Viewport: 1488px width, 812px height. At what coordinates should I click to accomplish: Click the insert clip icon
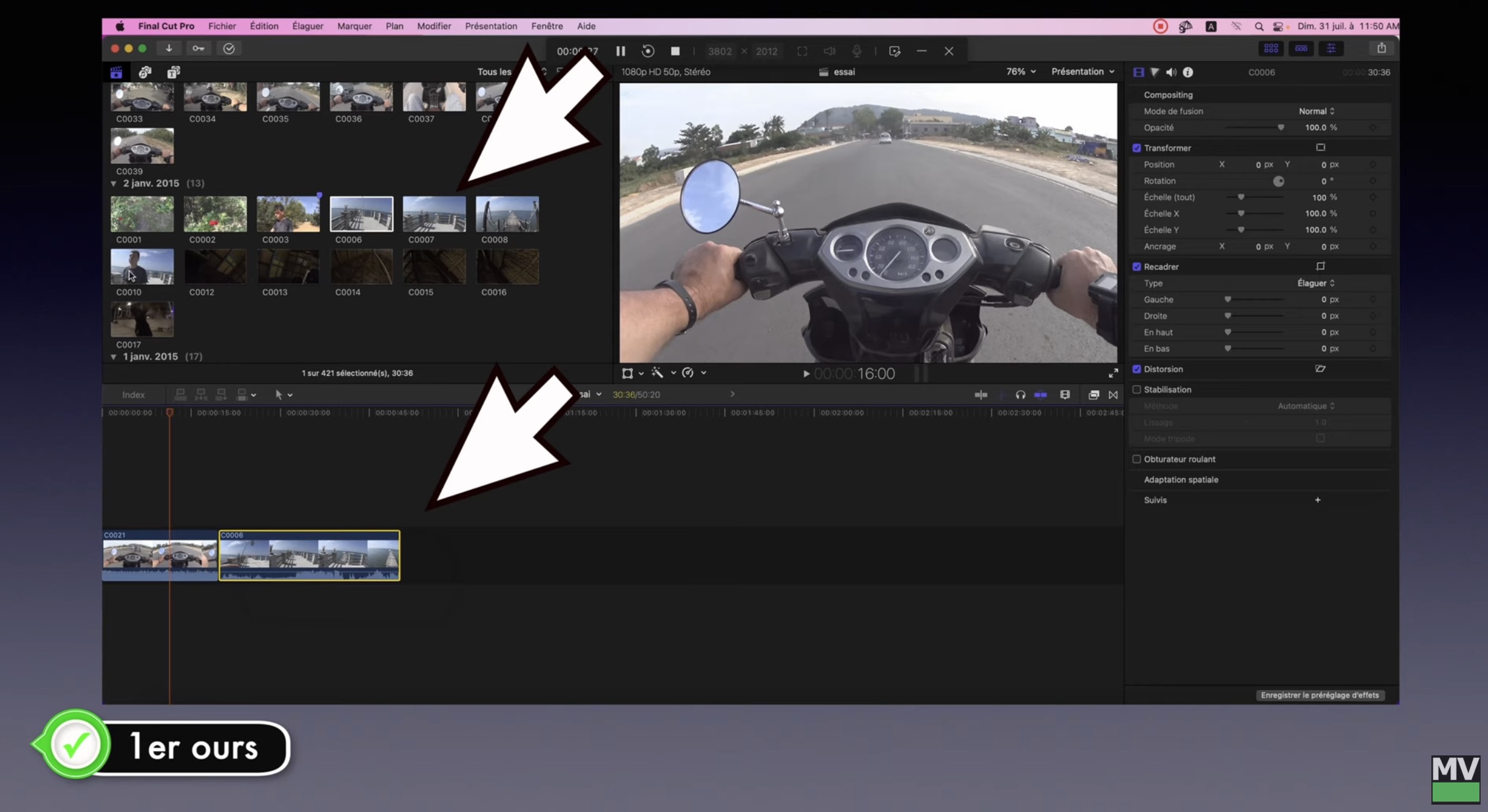tap(201, 395)
